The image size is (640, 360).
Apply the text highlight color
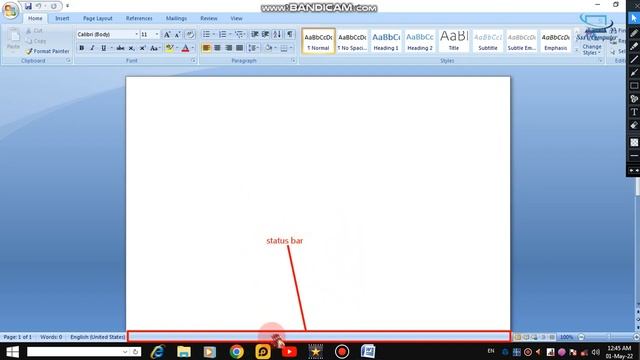point(169,48)
